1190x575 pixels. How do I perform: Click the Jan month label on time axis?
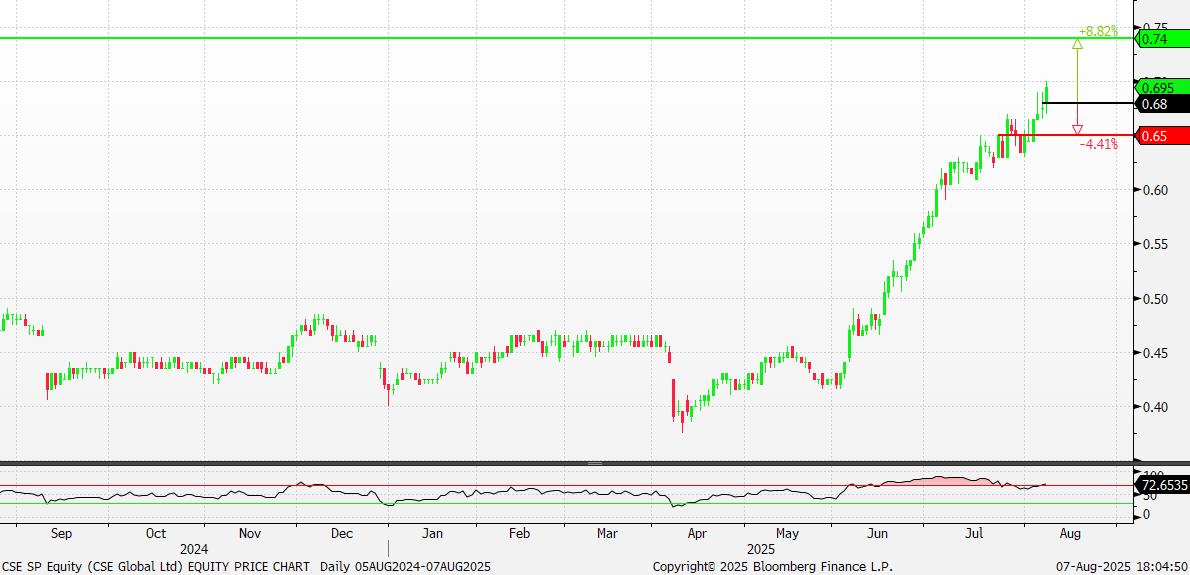(x=432, y=533)
